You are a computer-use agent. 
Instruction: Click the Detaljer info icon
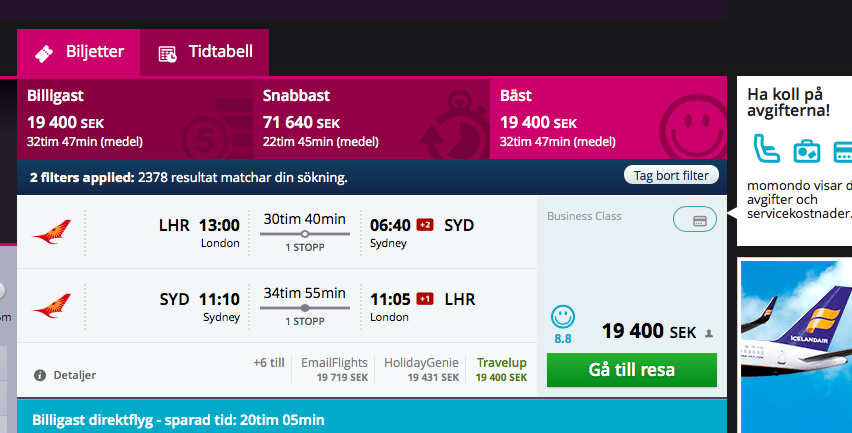[40, 375]
